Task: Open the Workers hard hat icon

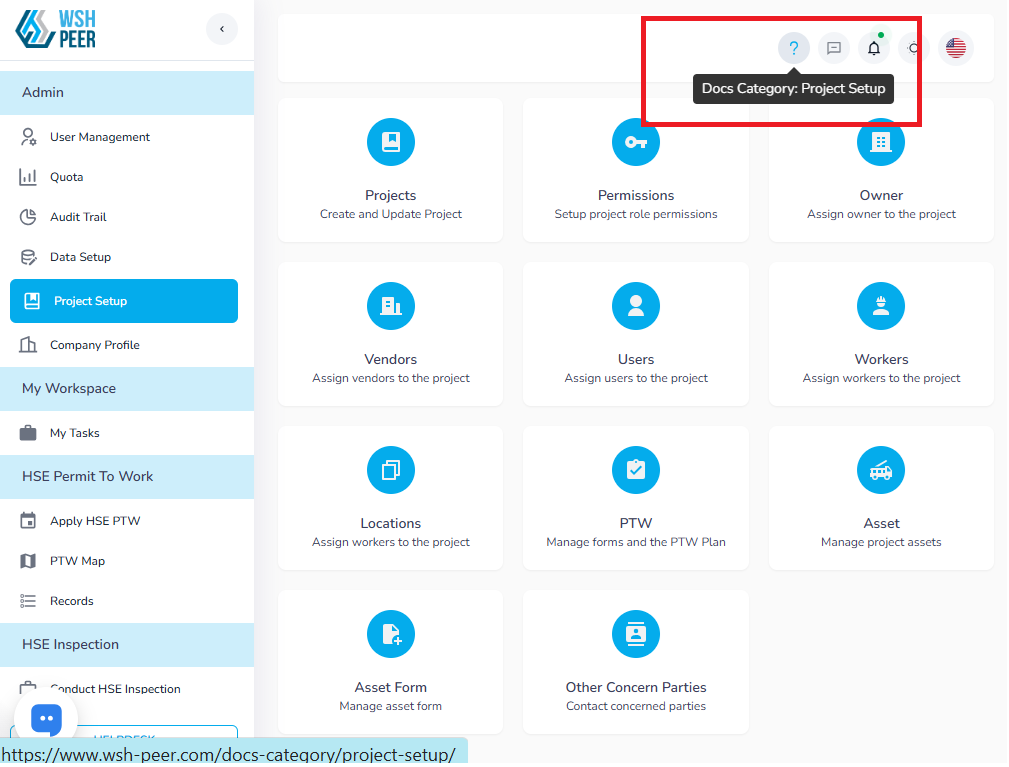Action: tap(881, 306)
